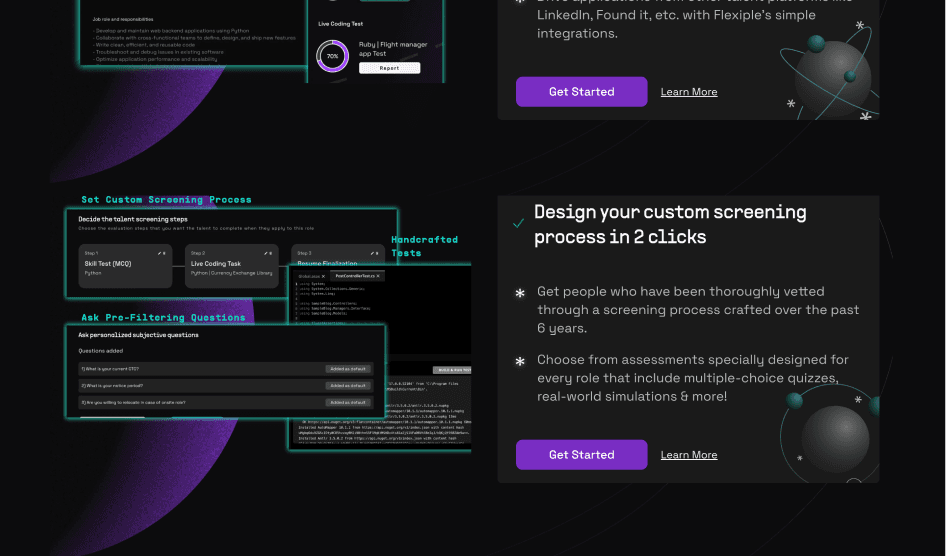Click 'Decide the talent screening steps' title

(133, 219)
